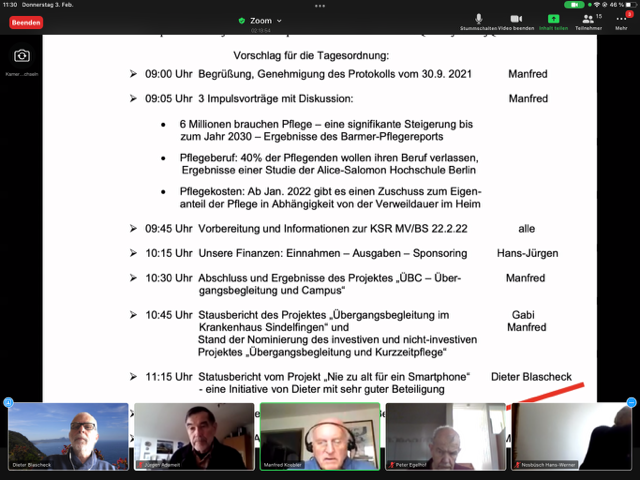Select Hans-Werner Nosbüsch's video thumbnail
This screenshot has width=640, height=480.
tap(572, 436)
